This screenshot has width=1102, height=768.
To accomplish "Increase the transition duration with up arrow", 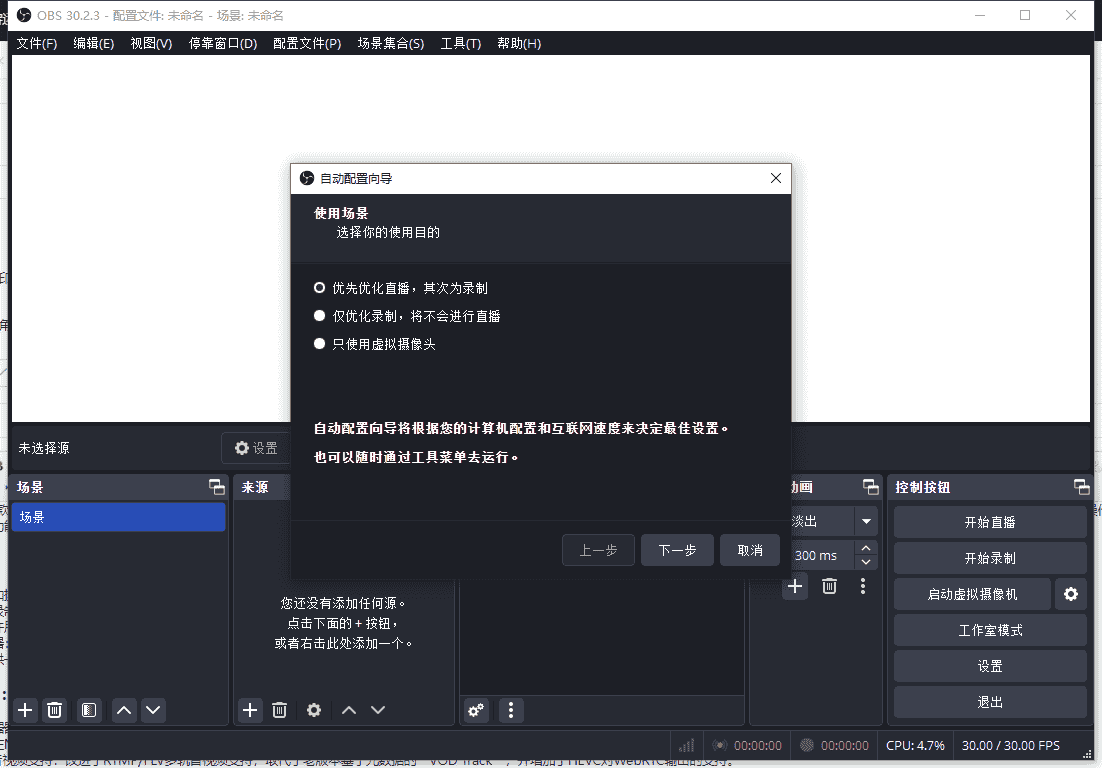I will 866,548.
